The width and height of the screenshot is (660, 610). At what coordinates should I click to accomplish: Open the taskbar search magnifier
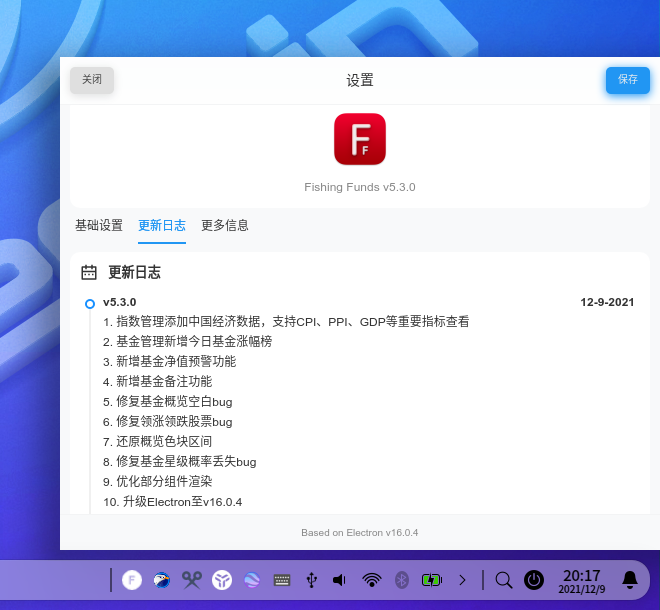(x=504, y=579)
